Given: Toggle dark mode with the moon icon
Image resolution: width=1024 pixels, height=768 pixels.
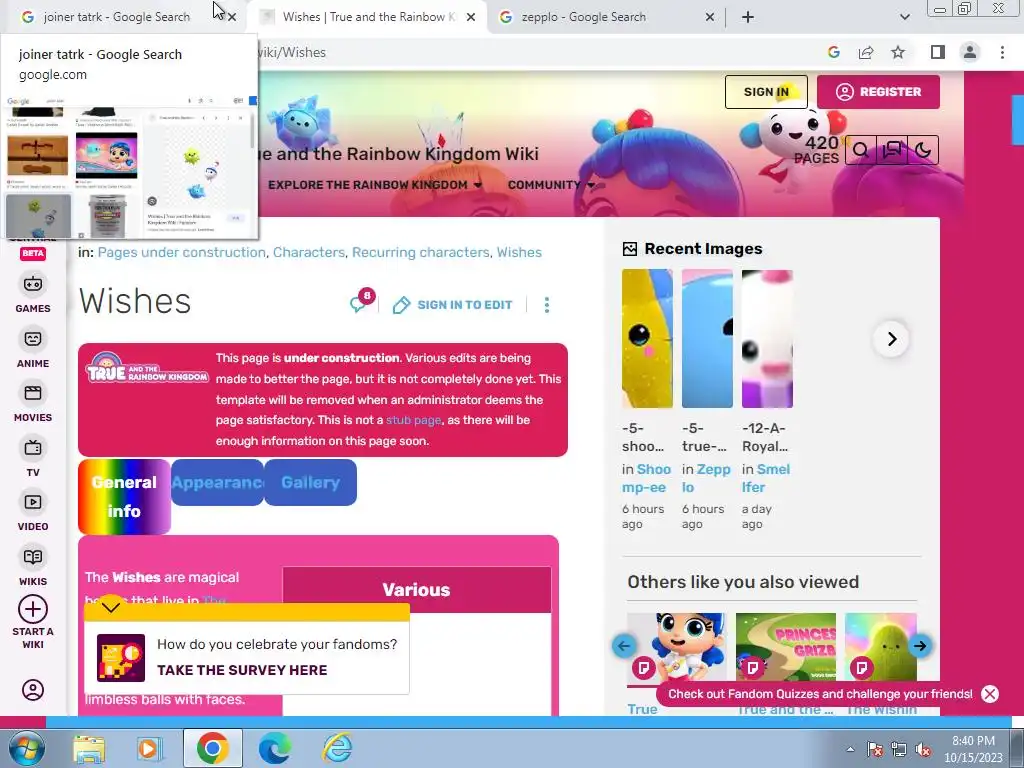Looking at the screenshot, I should (923, 150).
